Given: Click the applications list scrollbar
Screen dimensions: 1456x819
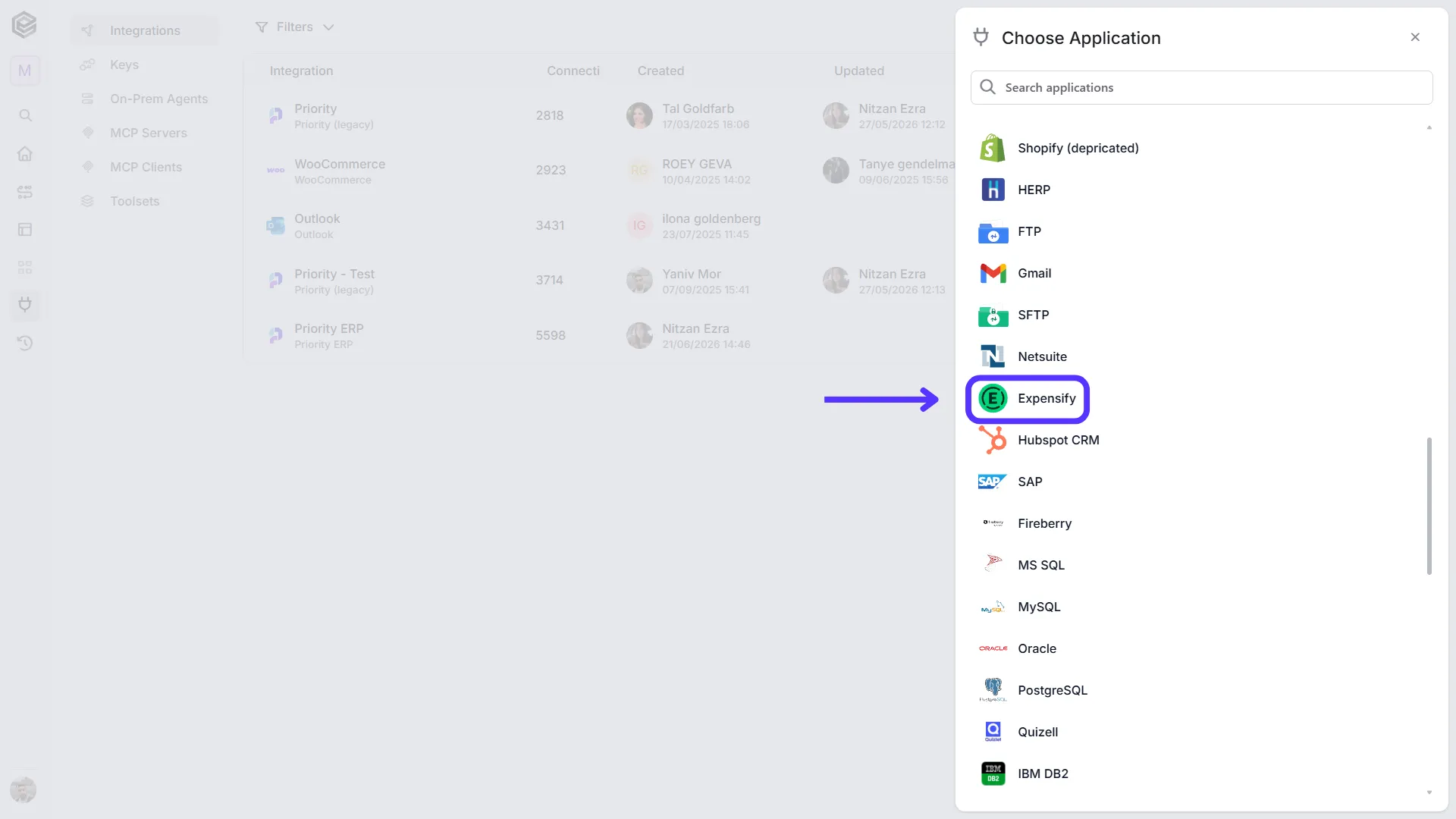Looking at the screenshot, I should click(x=1429, y=506).
